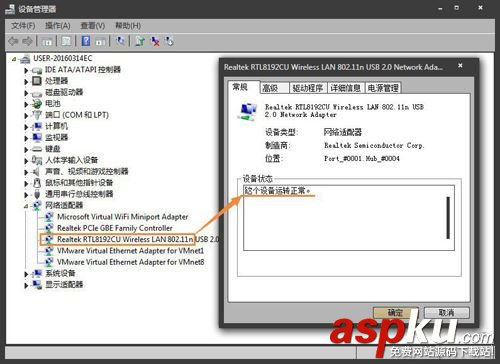Click the Port_#0001.Hub_#0004 location text
Image resolution: width=500 pixels, height=364 pixels.
coord(362,159)
